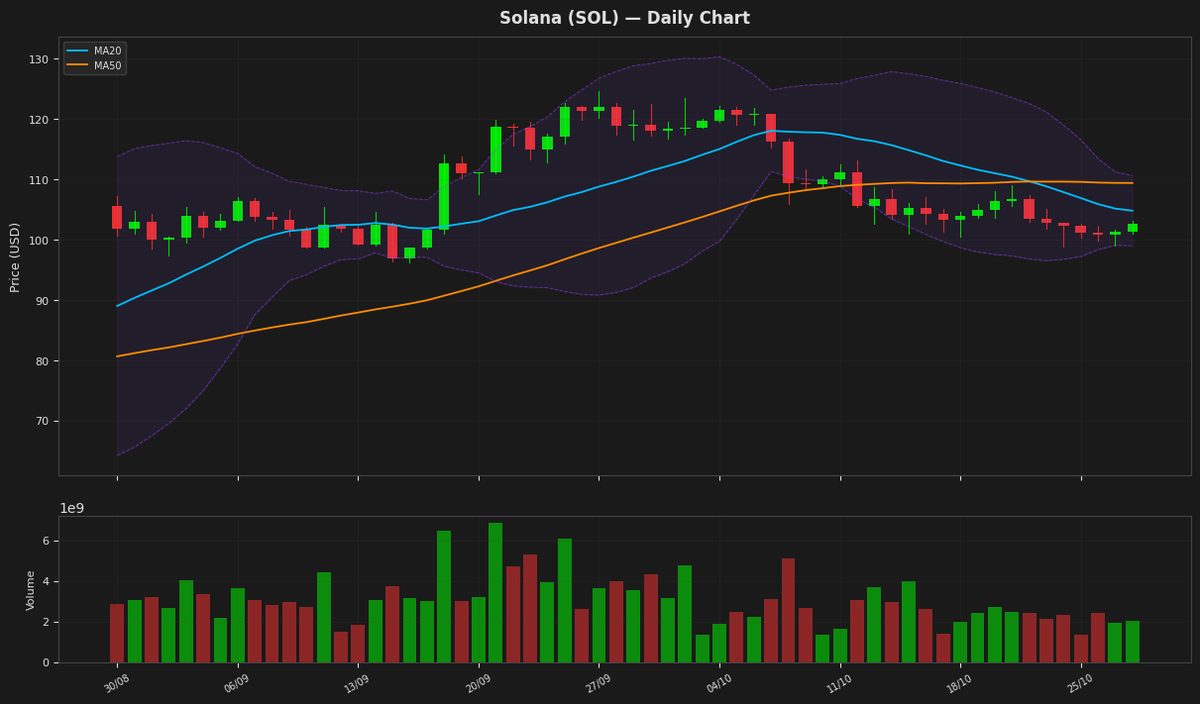Click the 130 price axis tick label
The width and height of the screenshot is (1200, 704).
point(39,60)
